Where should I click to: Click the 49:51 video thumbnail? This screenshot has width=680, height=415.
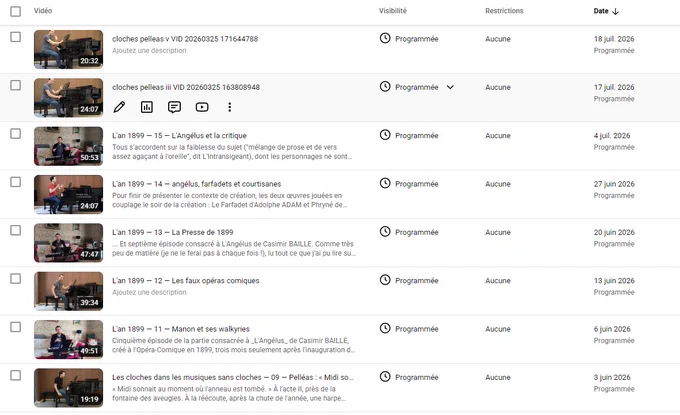tap(69, 340)
